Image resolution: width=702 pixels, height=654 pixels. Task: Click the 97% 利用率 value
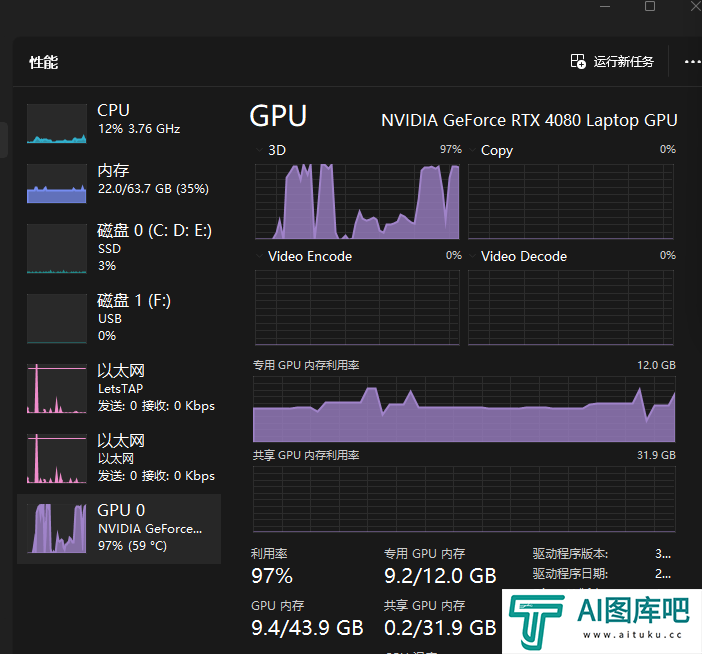click(272, 576)
